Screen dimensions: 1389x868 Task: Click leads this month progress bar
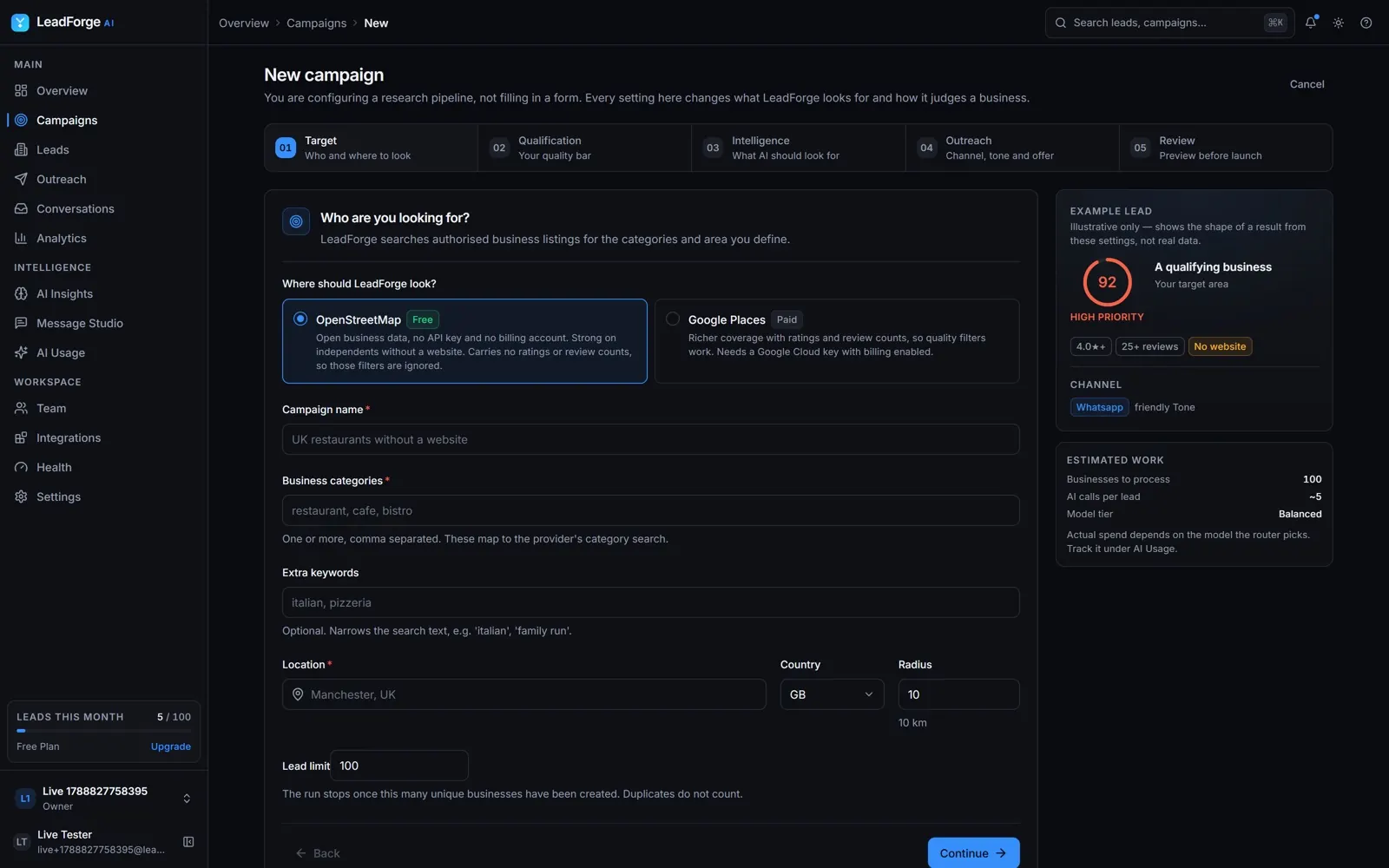pyautogui.click(x=103, y=731)
